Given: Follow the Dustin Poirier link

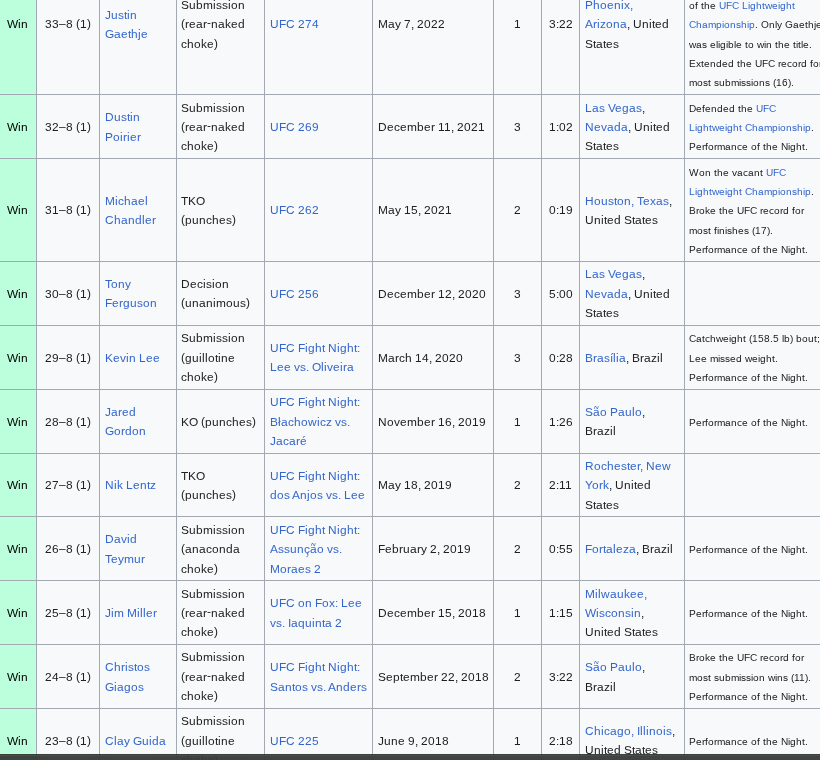Looking at the screenshot, I should coord(123,127).
